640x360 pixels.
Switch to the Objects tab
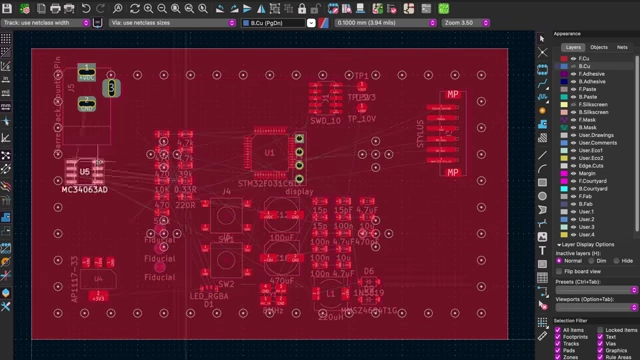point(599,47)
